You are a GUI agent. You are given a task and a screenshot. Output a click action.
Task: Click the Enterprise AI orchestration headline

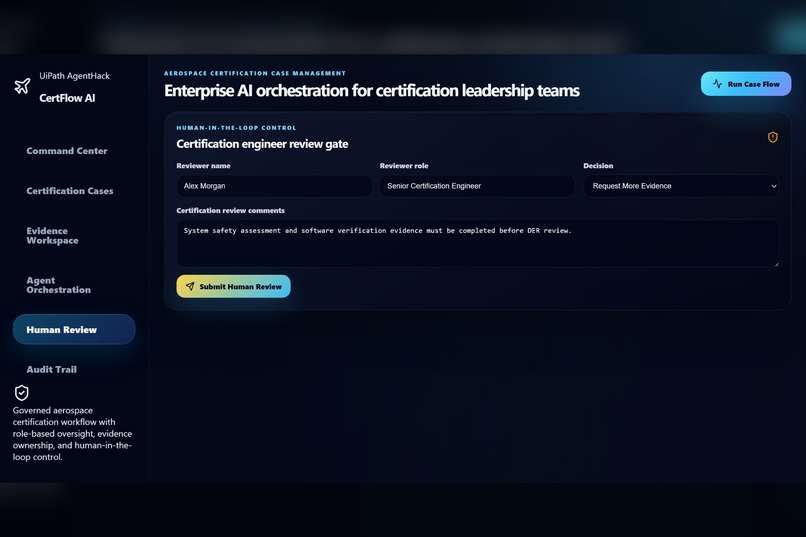coord(372,90)
